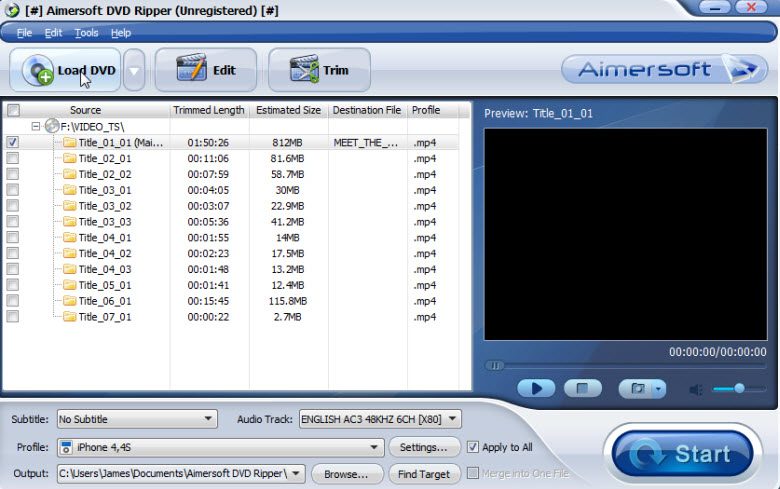Open the Trim tool
Screen dimensions: 780x489
(x=319, y=70)
